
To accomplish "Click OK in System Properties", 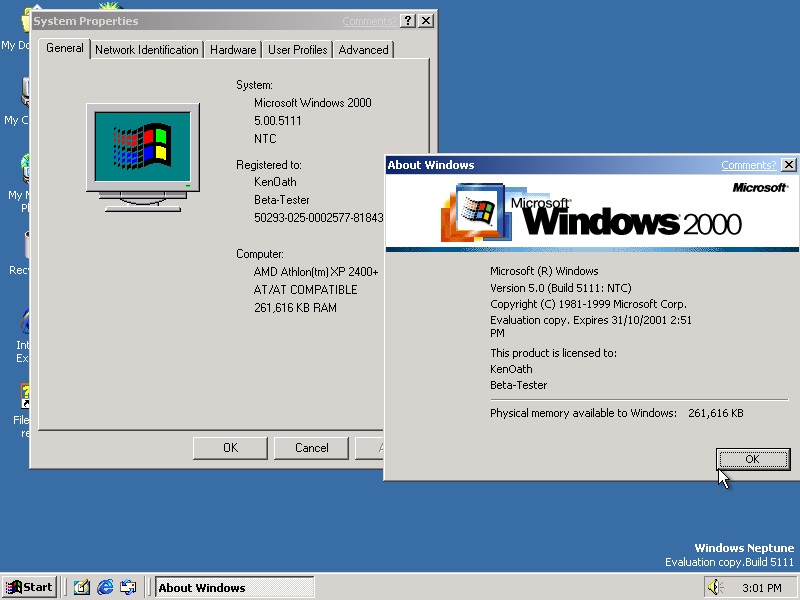I will [230, 448].
